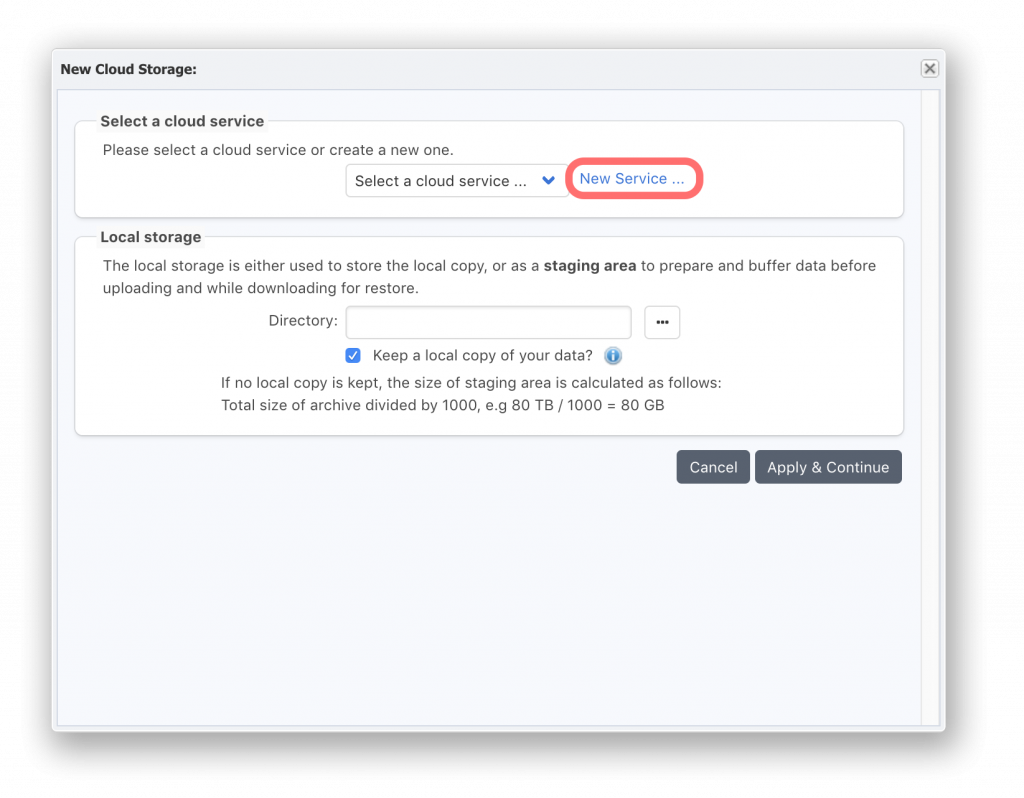Click the 'Local storage' group heading
Screen dimensions: 1024x798
151,237
